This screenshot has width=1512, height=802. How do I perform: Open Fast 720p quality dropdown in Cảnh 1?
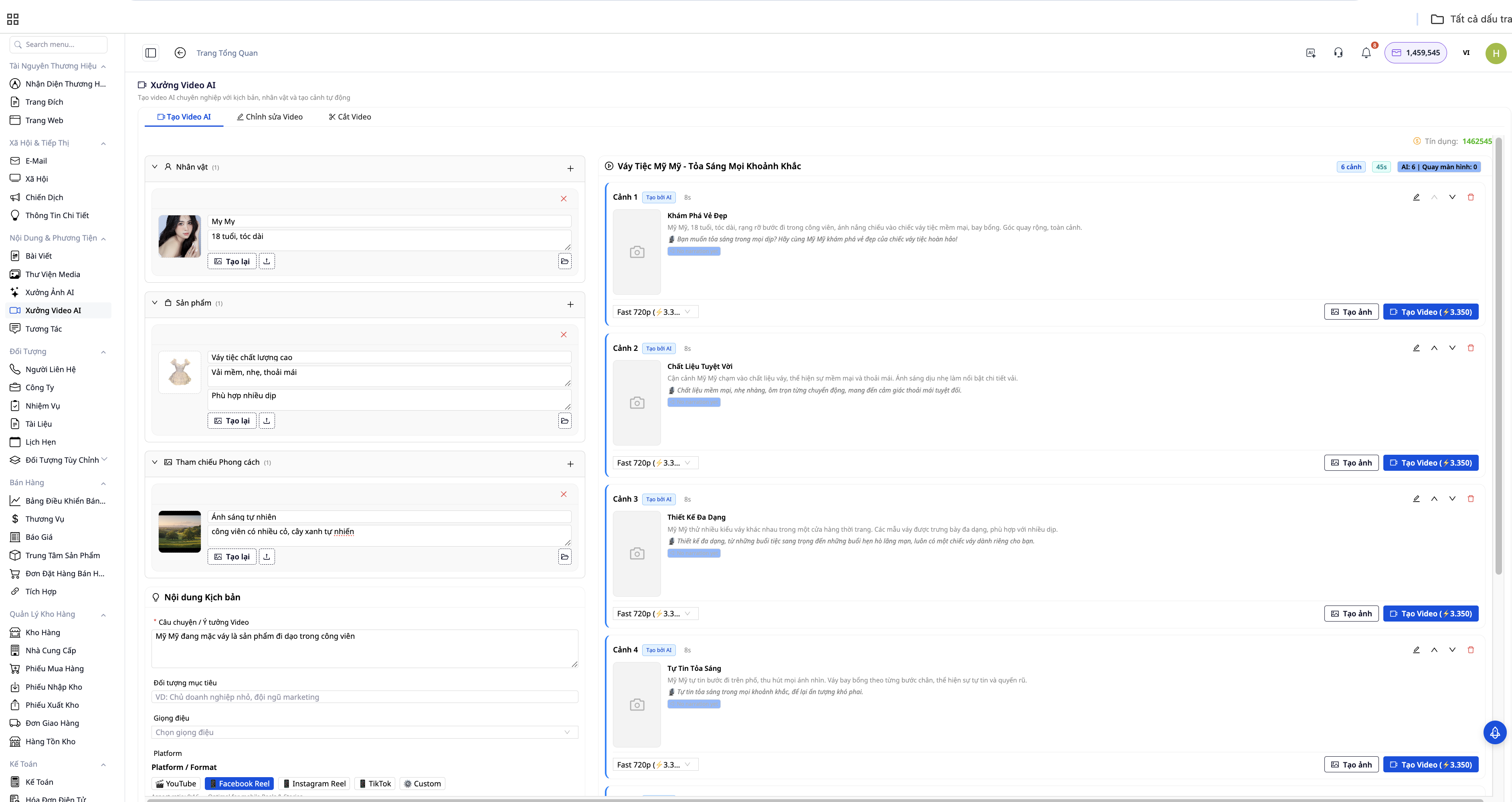655,312
